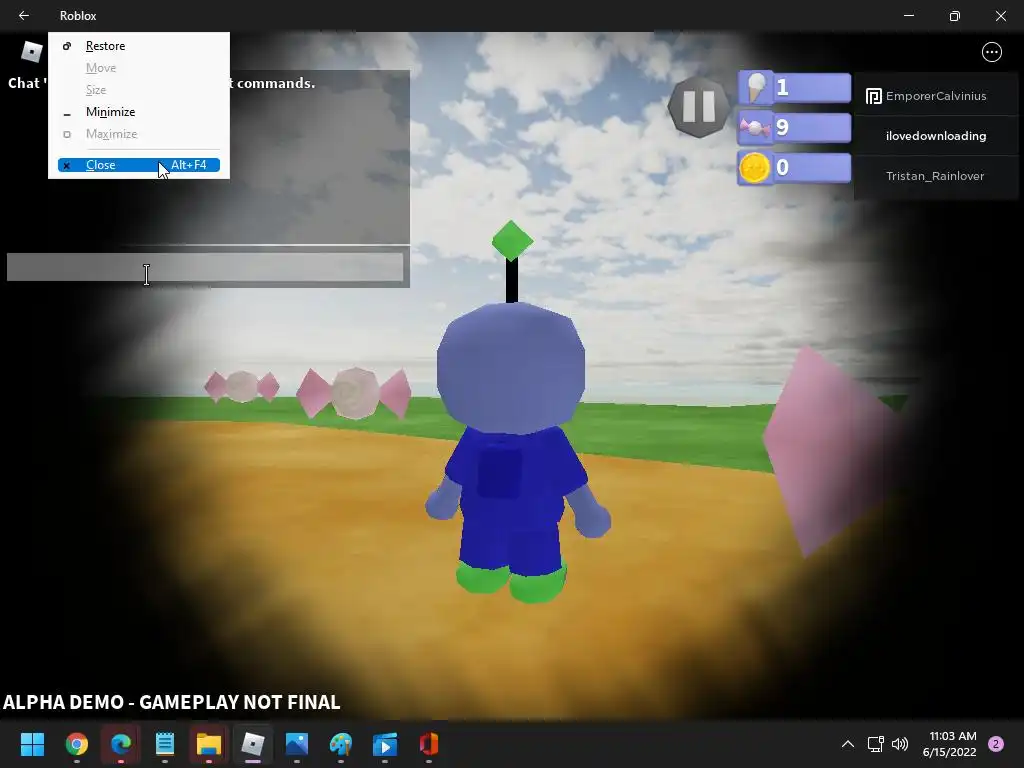Open the Movies & TV taskbar icon
The height and width of the screenshot is (768, 1024).
pos(385,744)
